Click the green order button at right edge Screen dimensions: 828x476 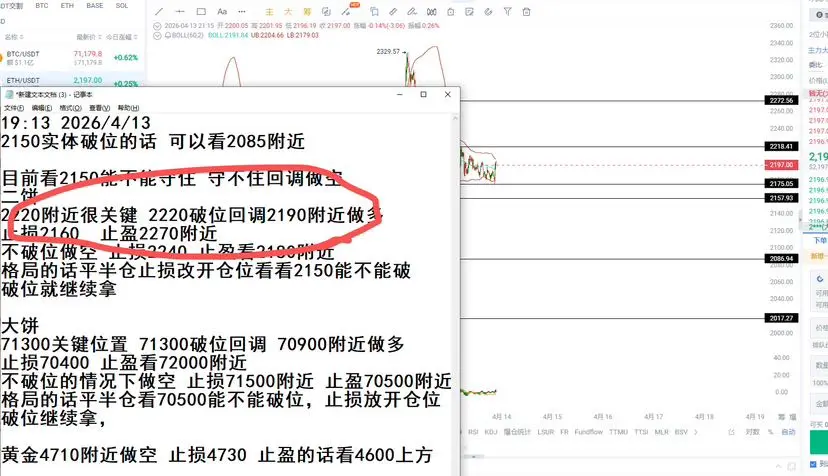tap(818, 442)
